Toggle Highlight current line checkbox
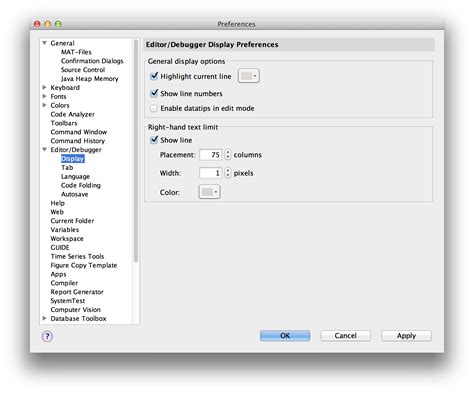The width and height of the screenshot is (474, 394). click(154, 76)
